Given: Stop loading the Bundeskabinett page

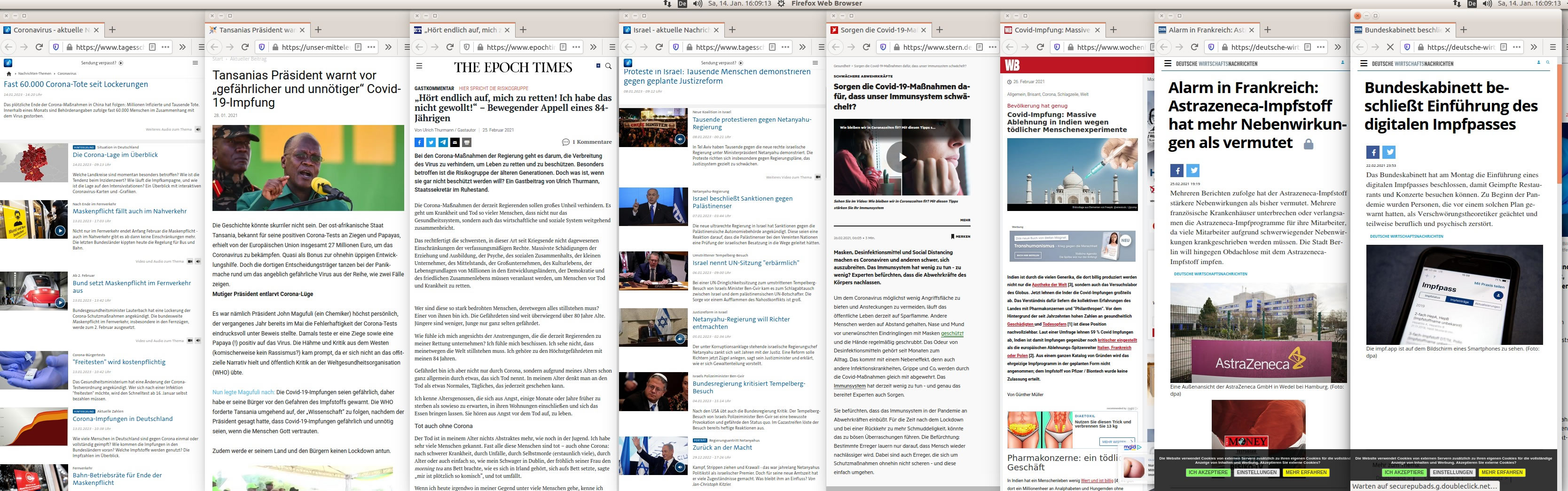Looking at the screenshot, I should click(1390, 47).
